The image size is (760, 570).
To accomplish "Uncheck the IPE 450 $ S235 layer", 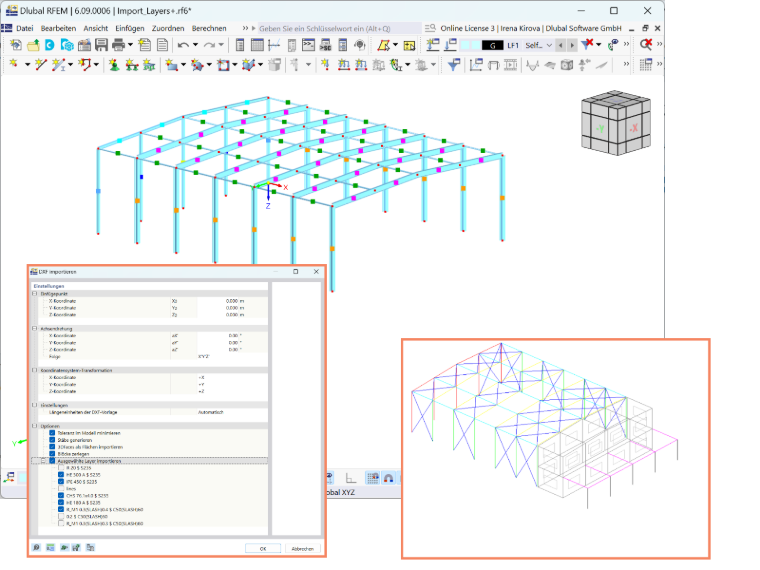I will [x=61, y=482].
